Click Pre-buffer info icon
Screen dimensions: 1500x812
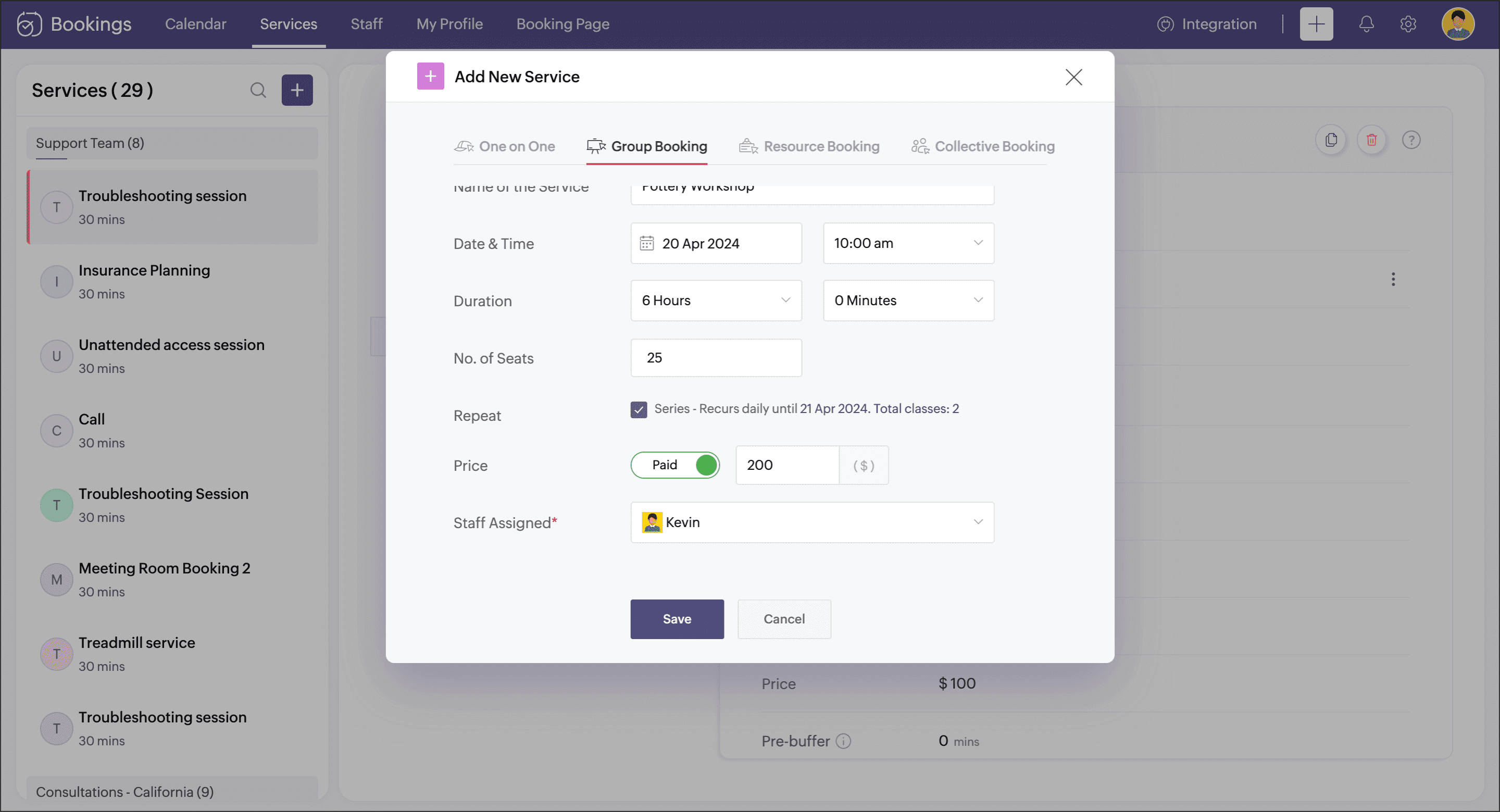[843, 741]
